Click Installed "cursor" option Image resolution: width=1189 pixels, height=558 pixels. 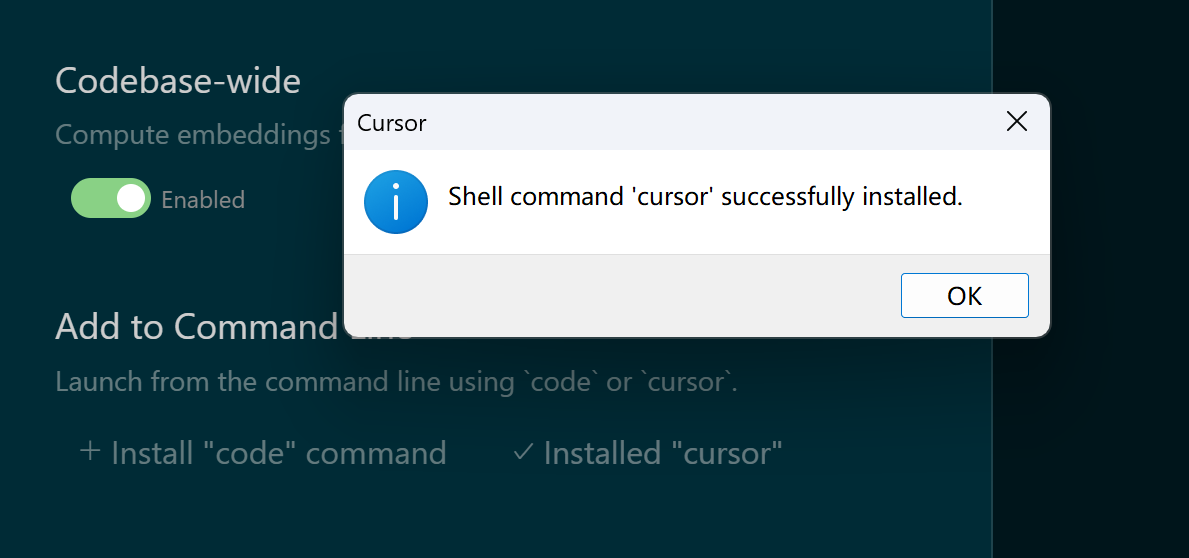point(648,453)
